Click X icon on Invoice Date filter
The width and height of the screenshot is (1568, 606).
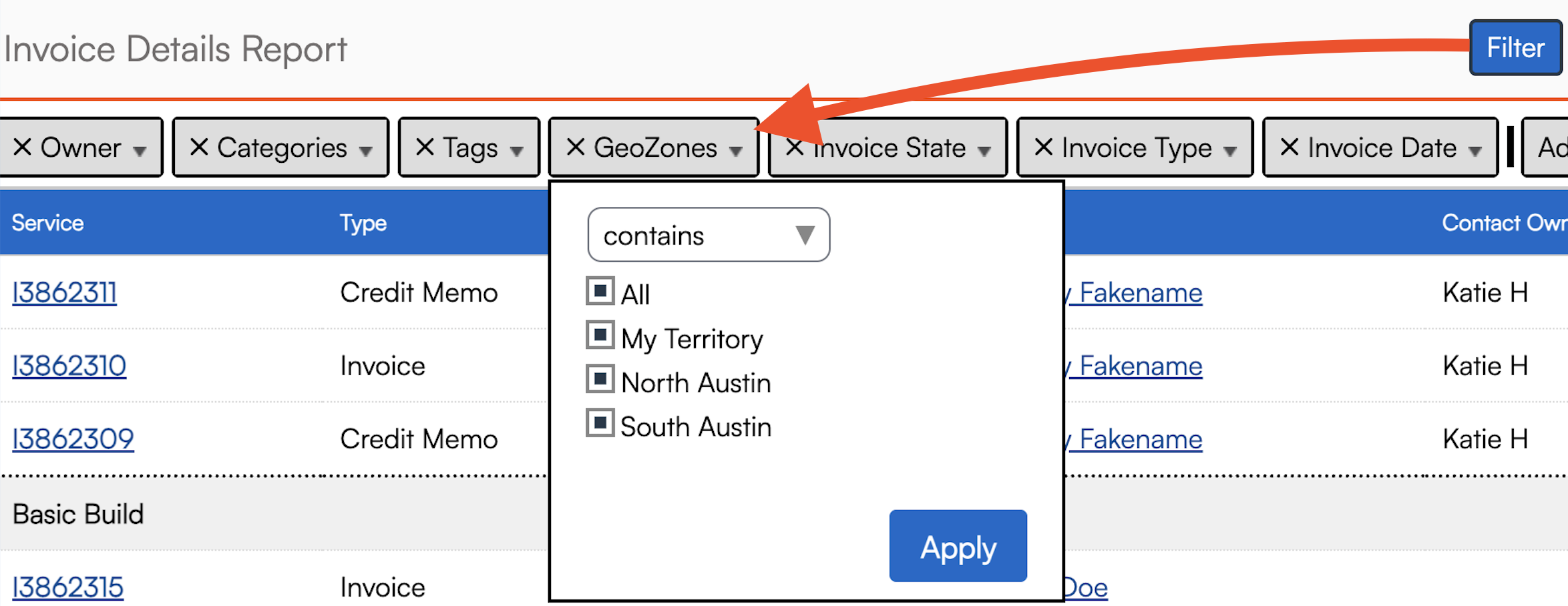point(1289,147)
